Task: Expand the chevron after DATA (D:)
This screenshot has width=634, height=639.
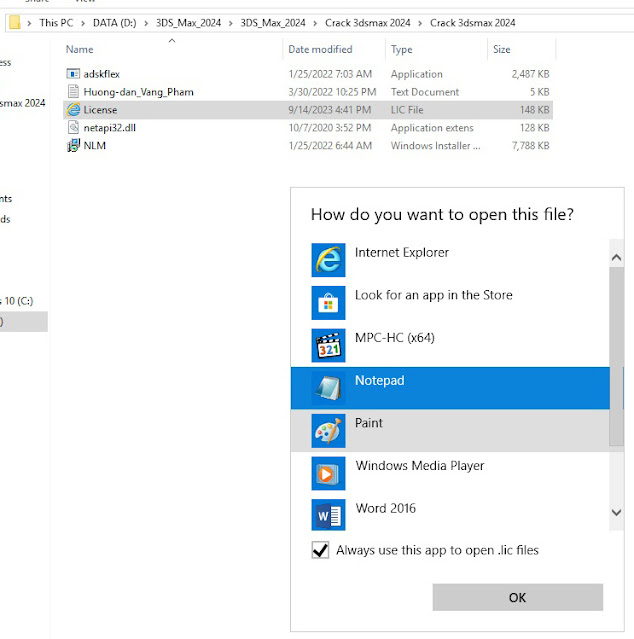Action: click(146, 23)
